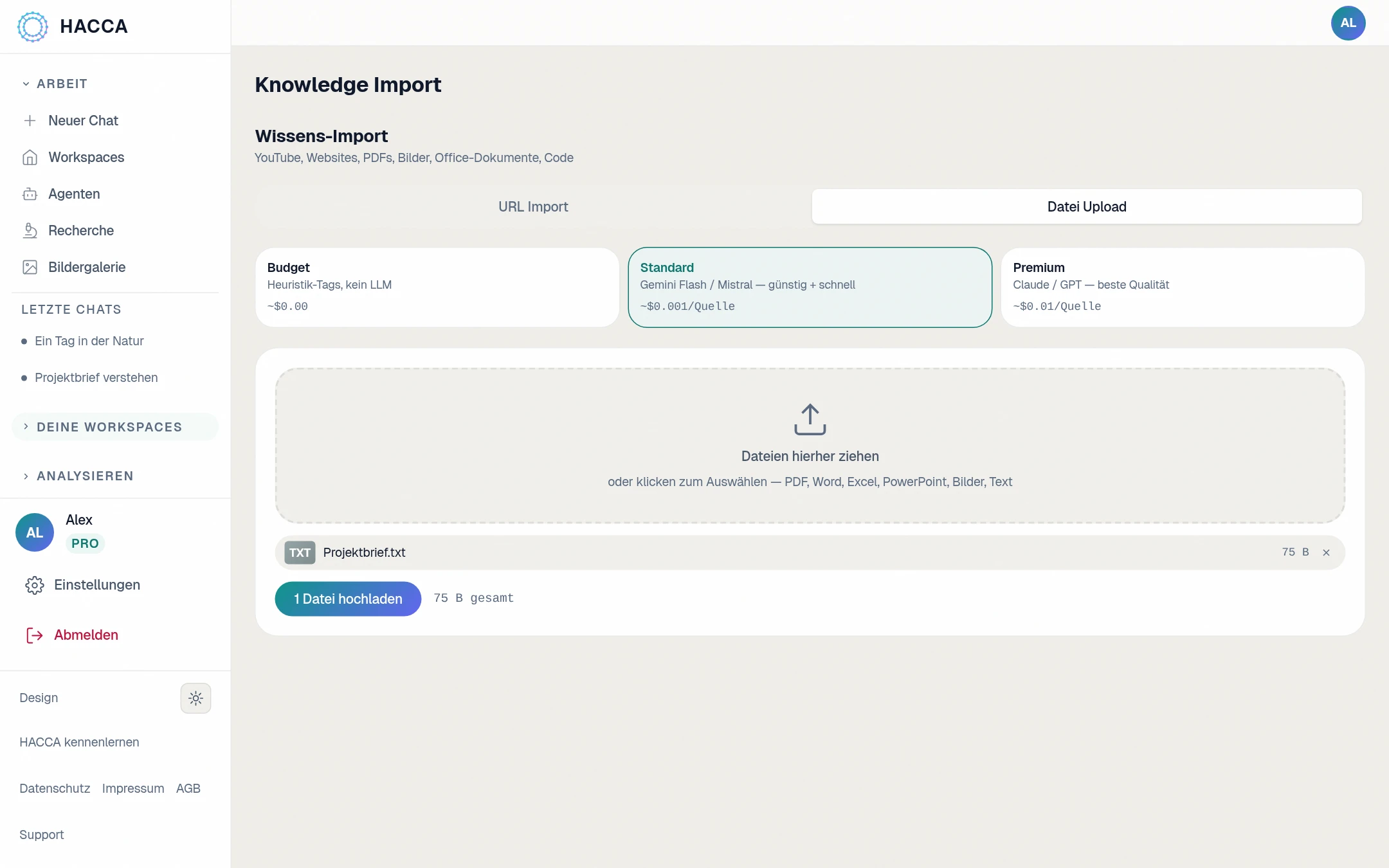
Task: Select the Premium processing tier
Action: coord(1183,287)
